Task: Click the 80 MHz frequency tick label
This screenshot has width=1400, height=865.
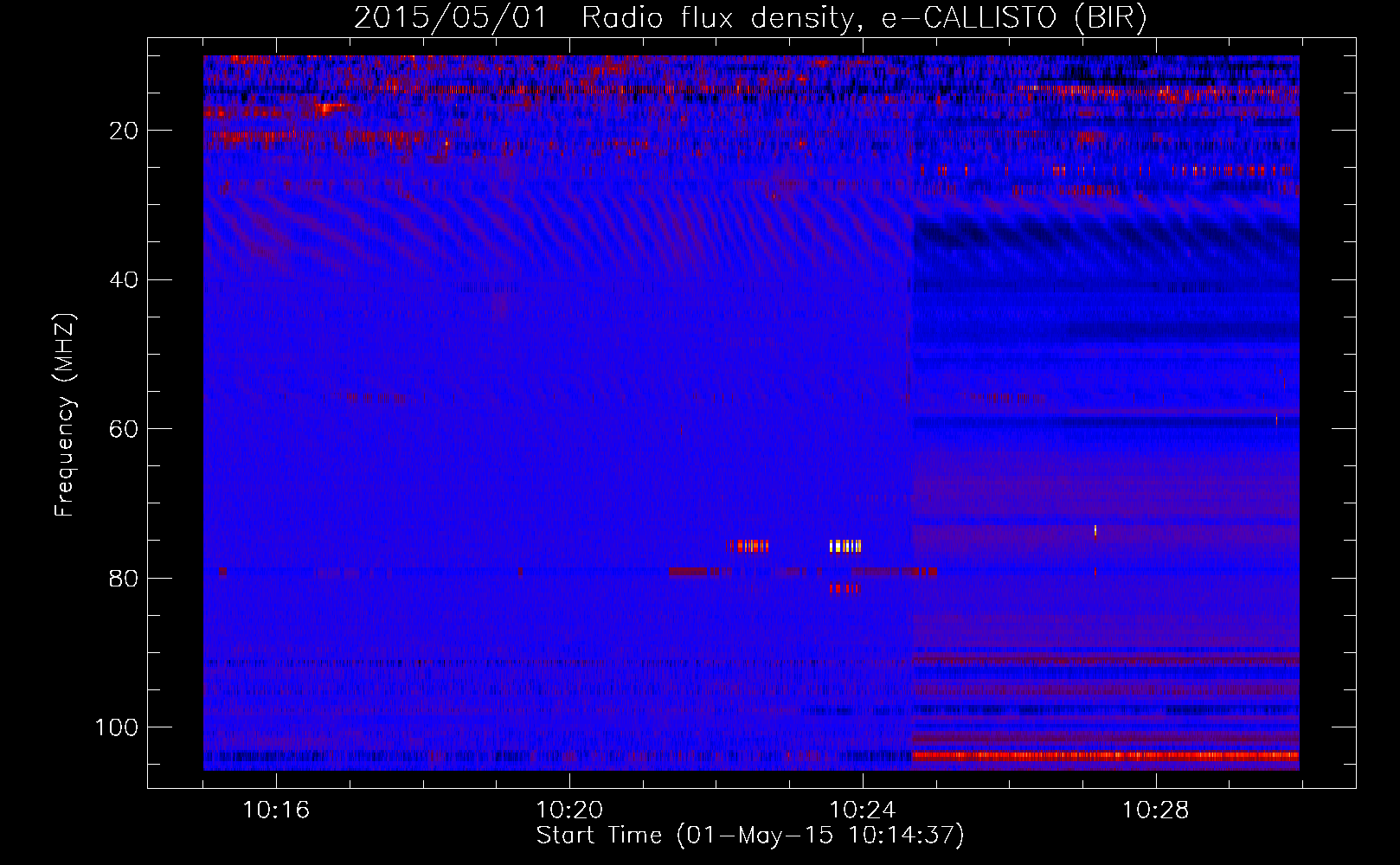Action: pyautogui.click(x=125, y=578)
